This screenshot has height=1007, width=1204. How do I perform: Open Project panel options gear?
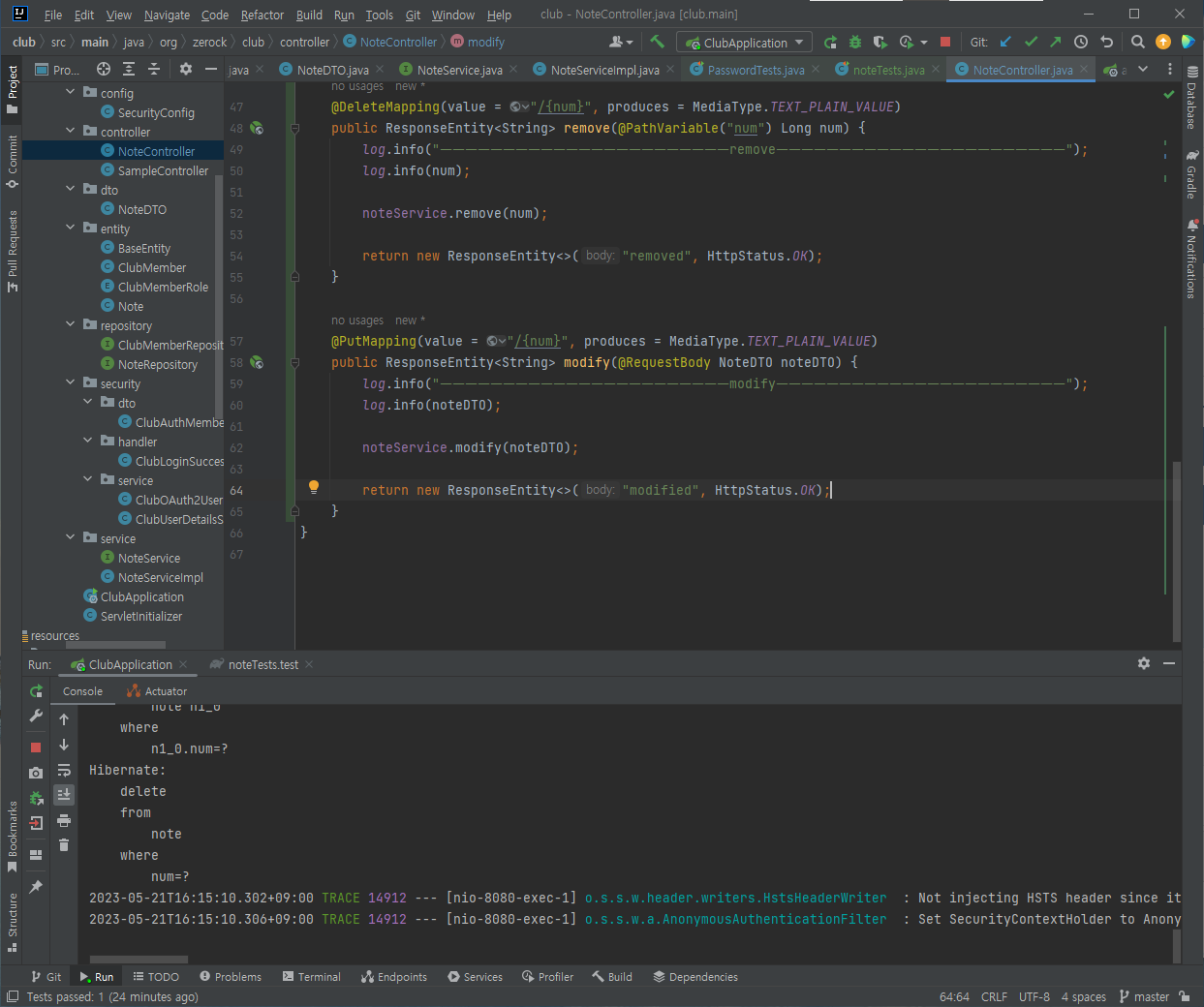coord(186,69)
